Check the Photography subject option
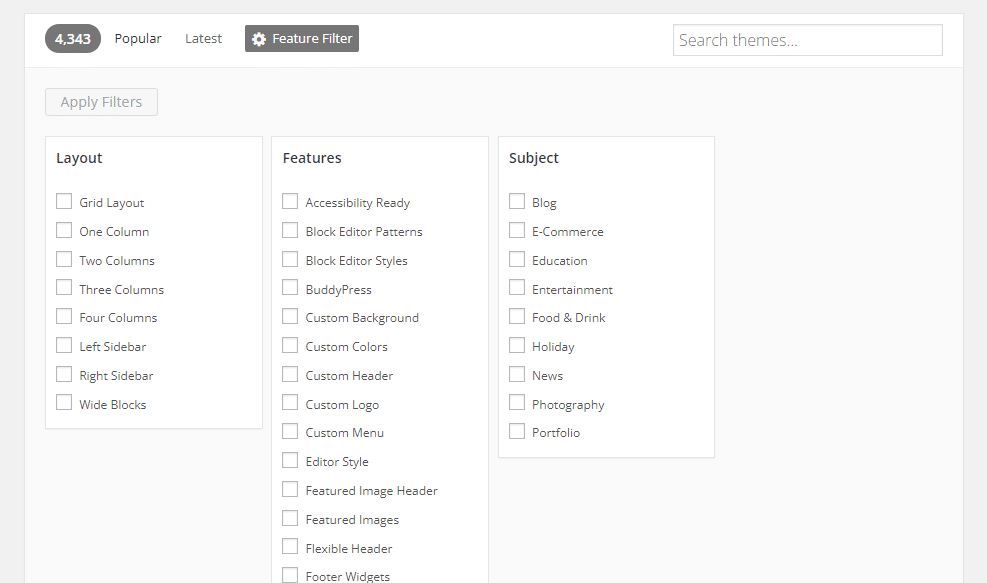Viewport: 987px width, 583px height. [516, 403]
